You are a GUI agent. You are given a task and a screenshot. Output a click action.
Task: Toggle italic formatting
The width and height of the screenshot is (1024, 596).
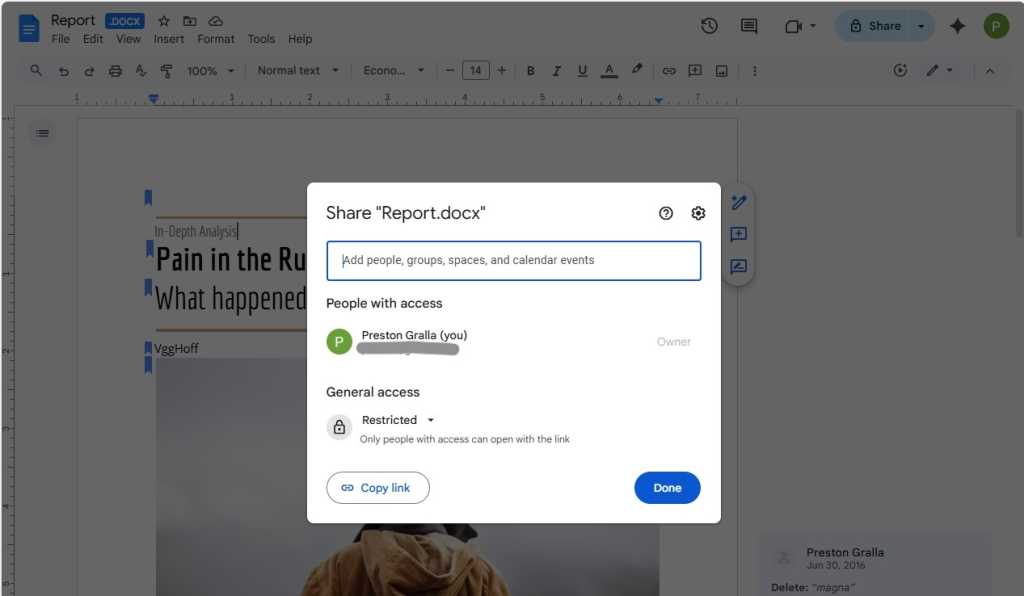tap(556, 70)
